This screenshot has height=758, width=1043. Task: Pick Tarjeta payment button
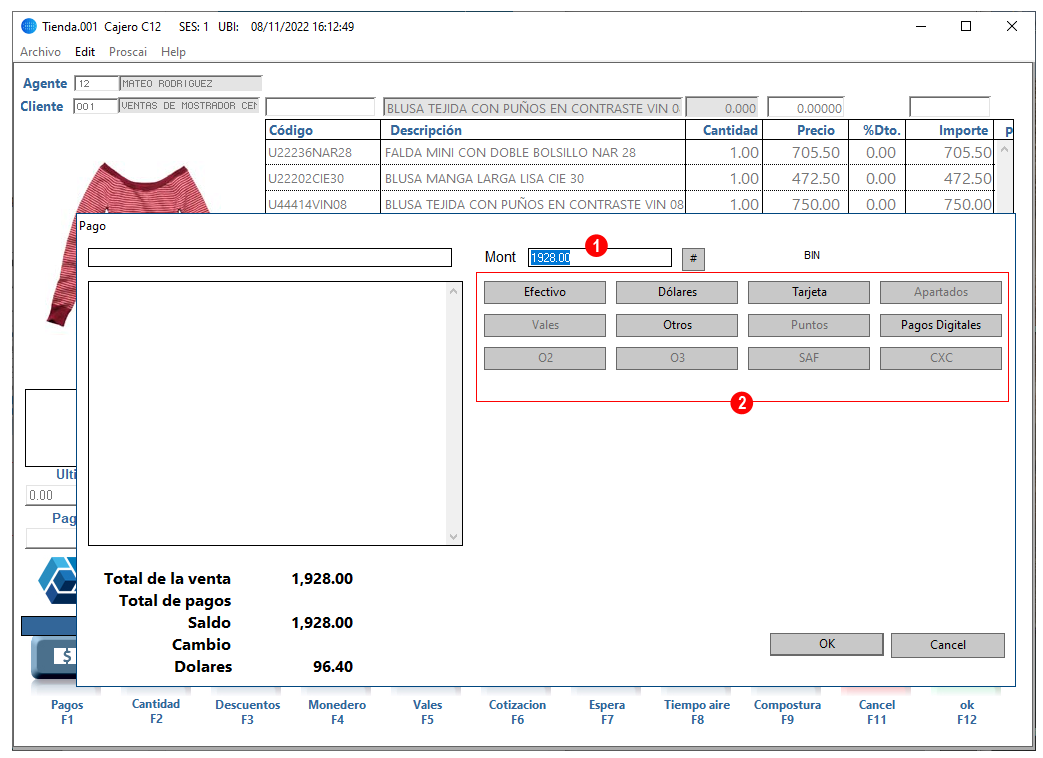809,292
